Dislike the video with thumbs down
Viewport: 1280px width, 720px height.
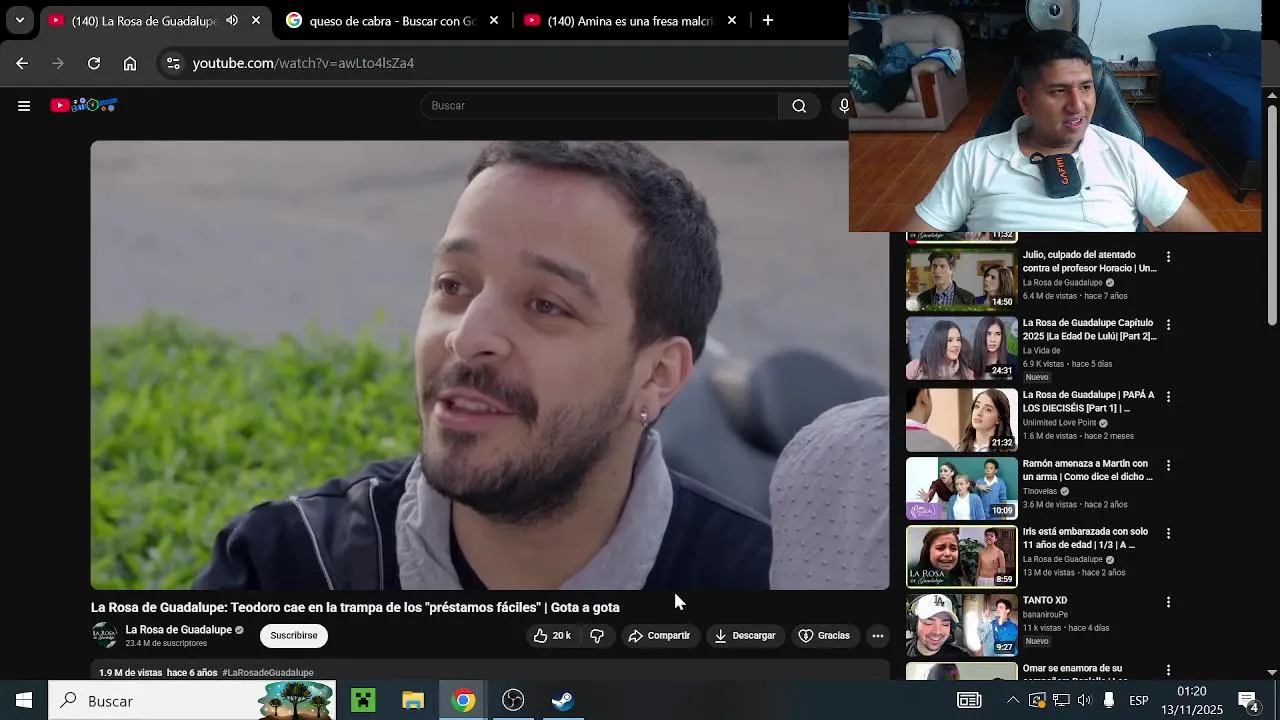(x=597, y=635)
